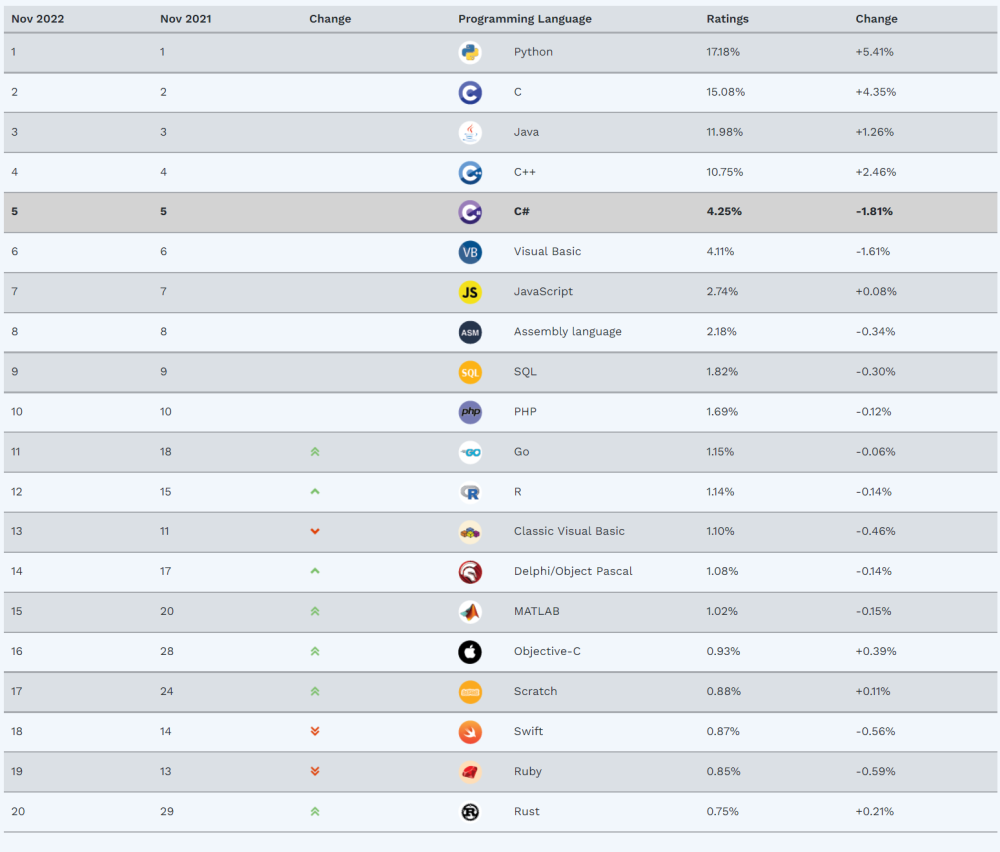The width and height of the screenshot is (1000, 852).
Task: Click the Python logo icon
Action: [469, 52]
